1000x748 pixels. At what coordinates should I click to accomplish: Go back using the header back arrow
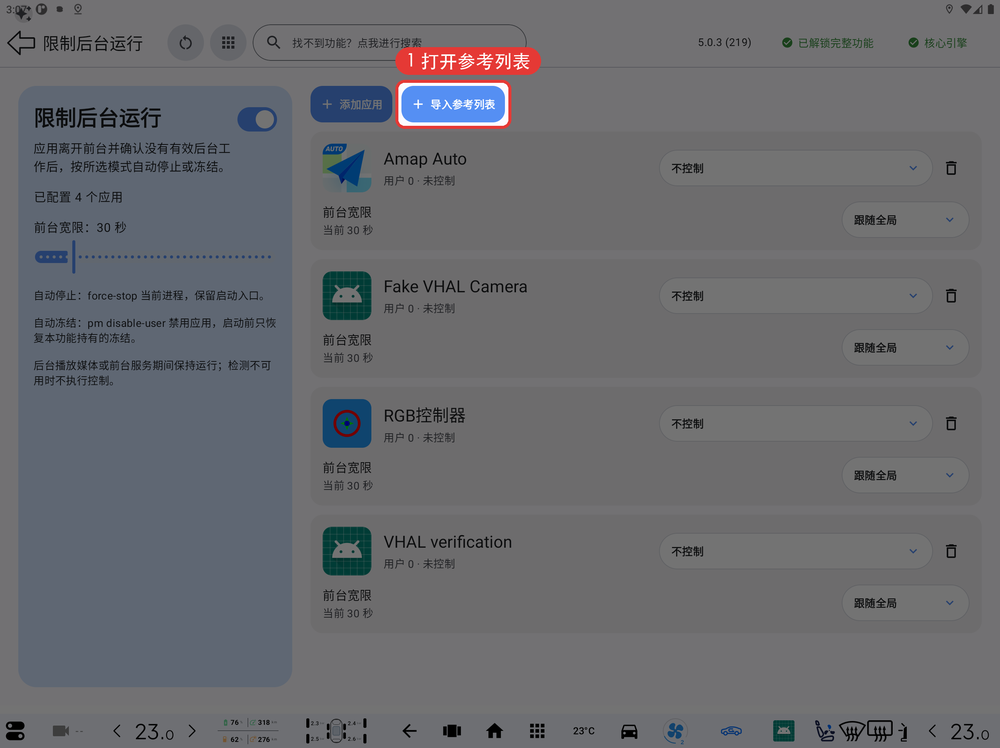point(21,43)
